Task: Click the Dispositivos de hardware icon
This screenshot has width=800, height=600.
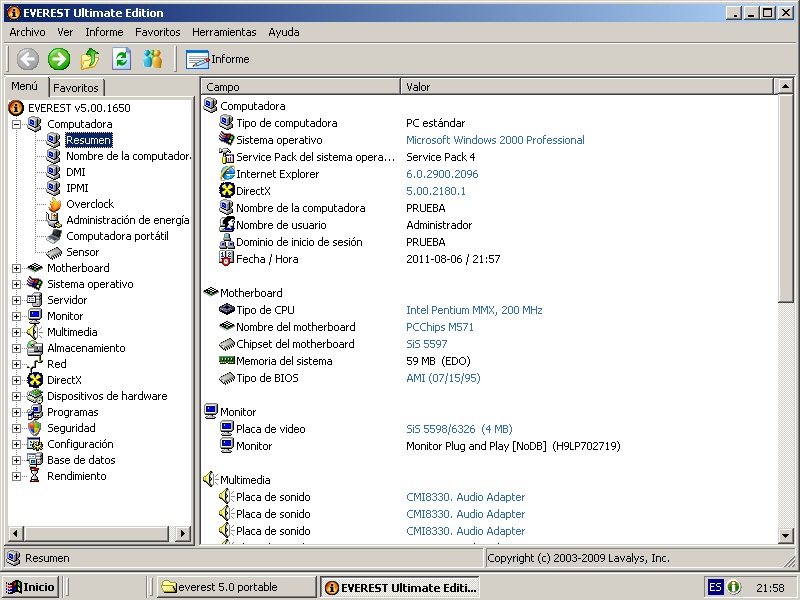Action: [x=35, y=396]
